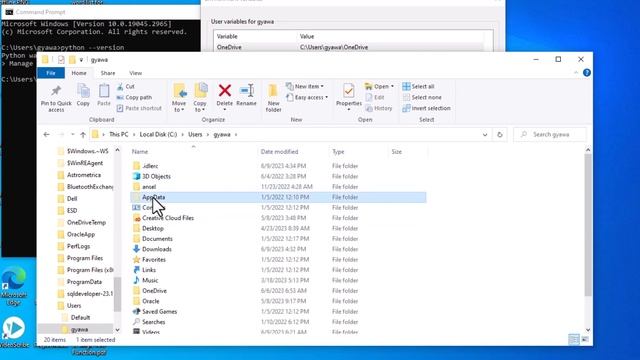Sort by Date modified column header
The image size is (640, 360).
(294, 152)
